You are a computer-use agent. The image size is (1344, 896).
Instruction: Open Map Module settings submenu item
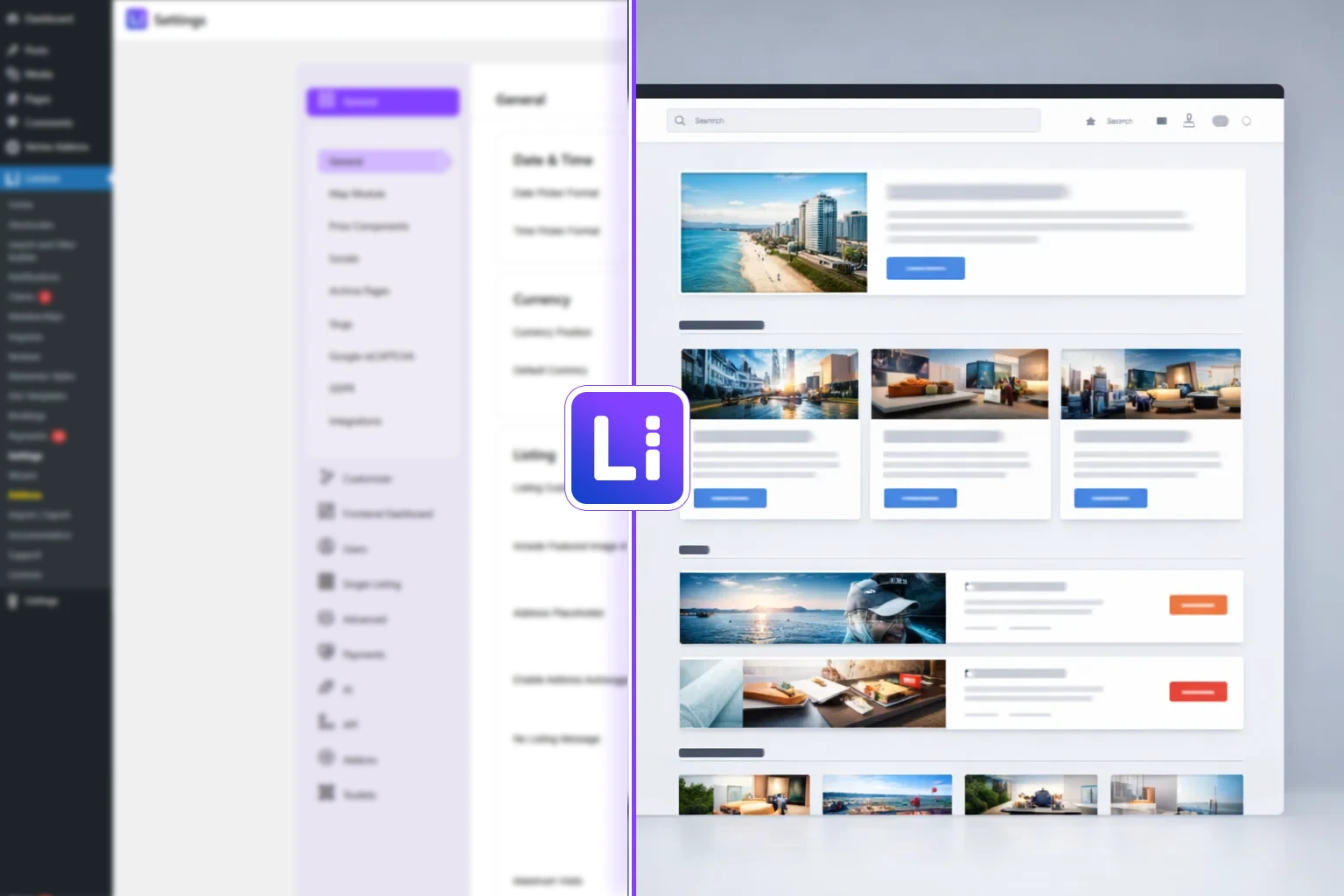pos(357,193)
